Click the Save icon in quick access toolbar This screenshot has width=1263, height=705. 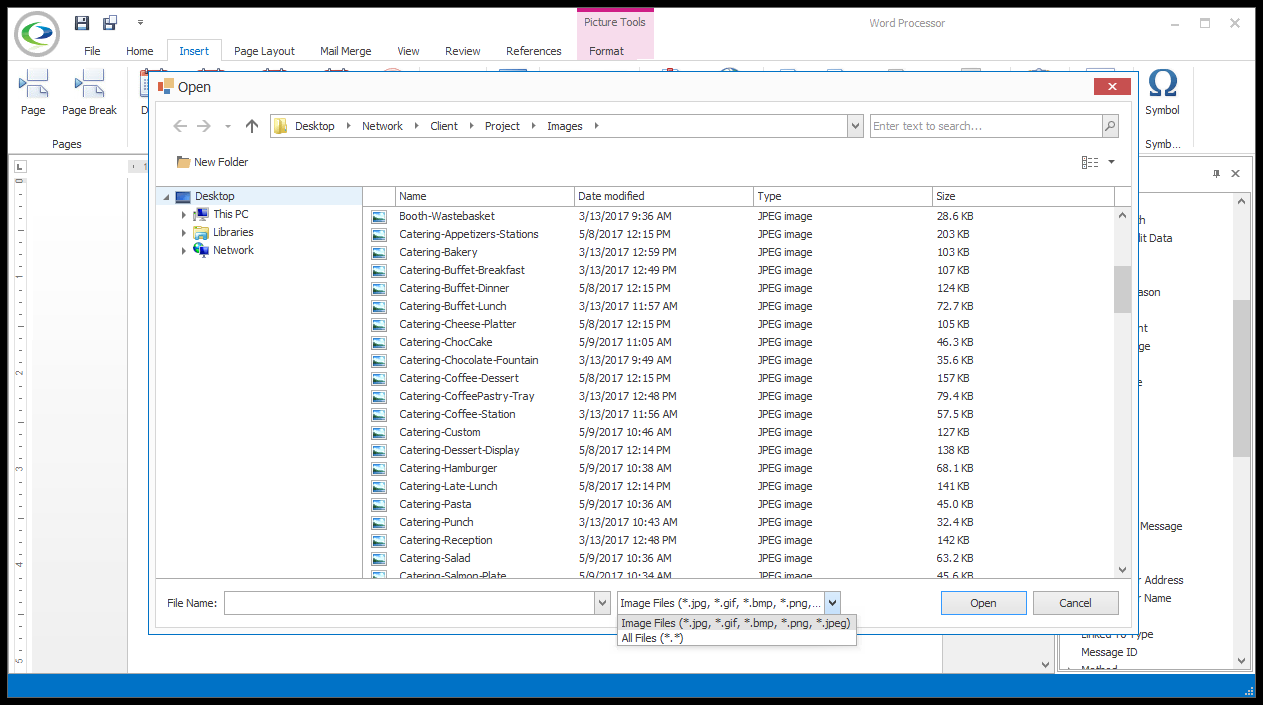coord(82,22)
